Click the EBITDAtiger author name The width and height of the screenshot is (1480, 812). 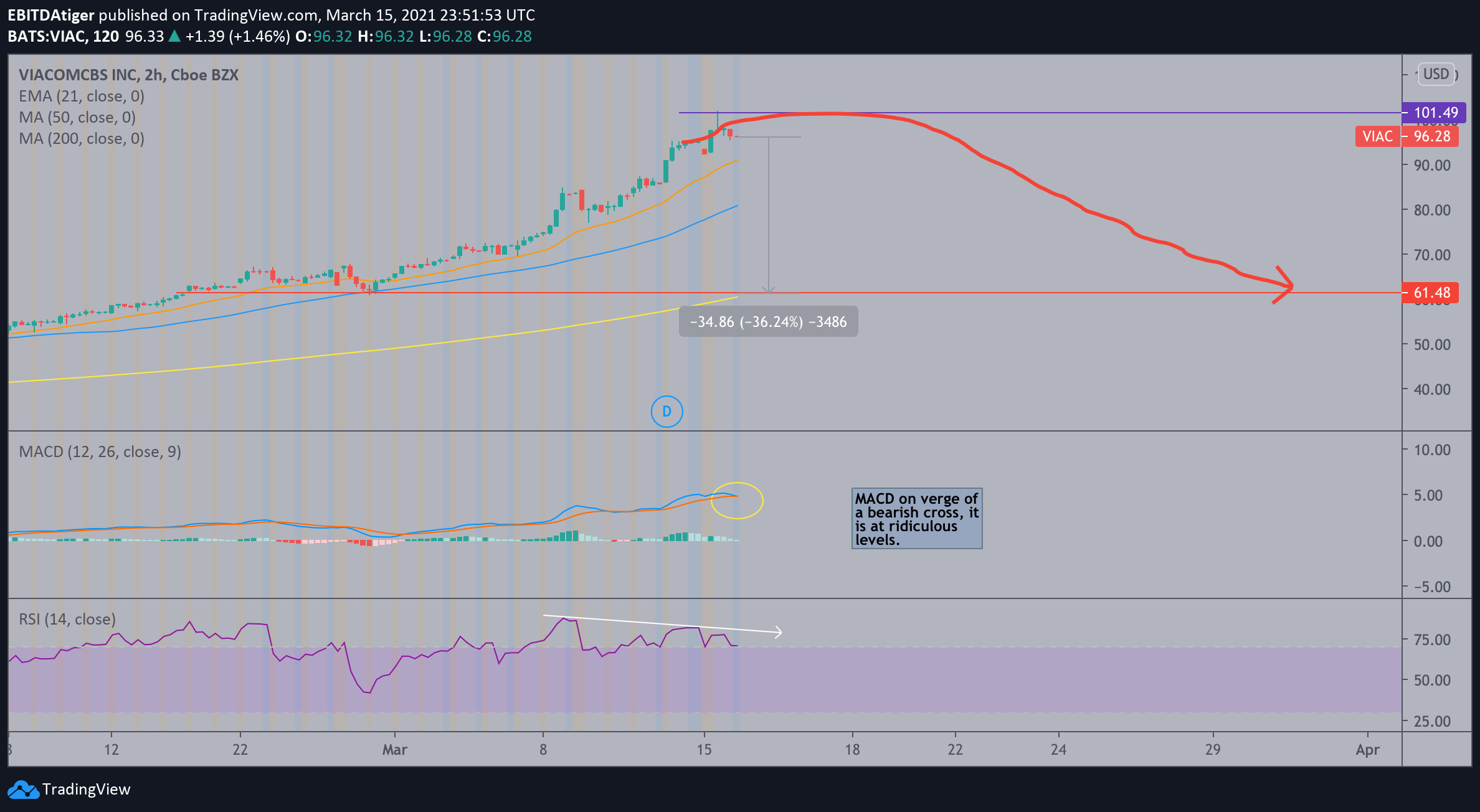[x=50, y=15]
